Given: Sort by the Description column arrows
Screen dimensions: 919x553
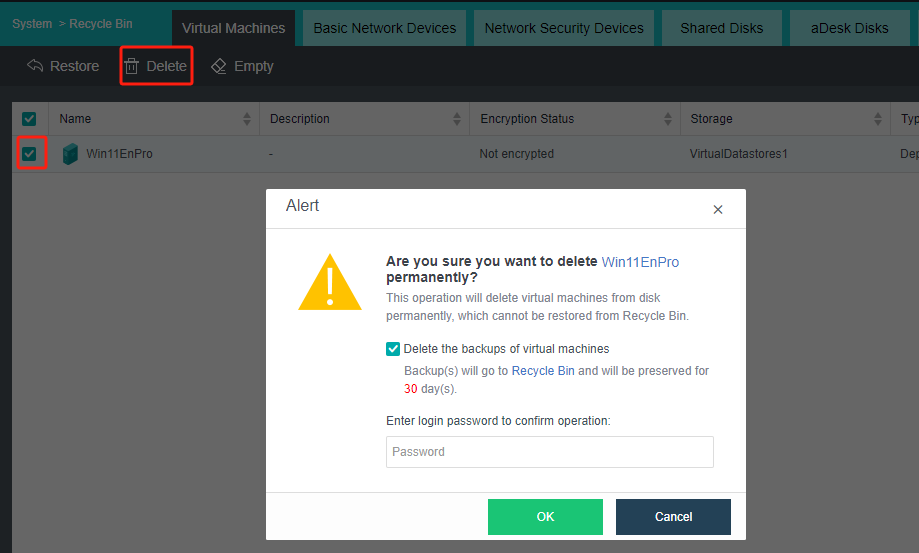Looking at the screenshot, I should [x=458, y=119].
